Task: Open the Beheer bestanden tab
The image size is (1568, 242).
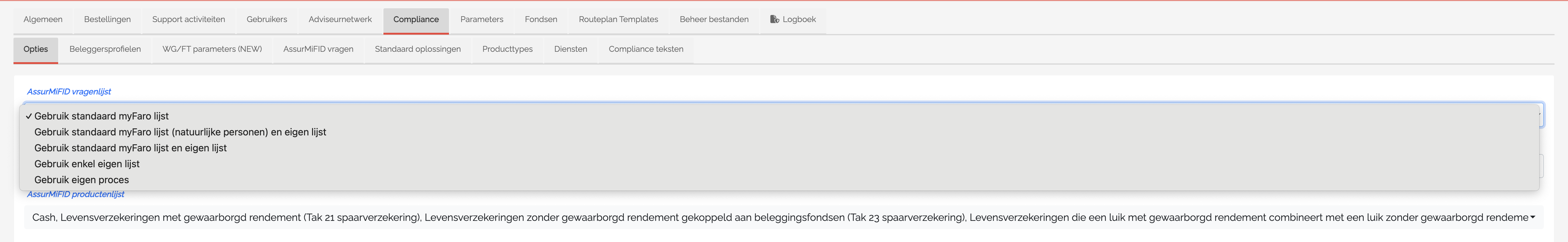Action: pyautogui.click(x=714, y=20)
